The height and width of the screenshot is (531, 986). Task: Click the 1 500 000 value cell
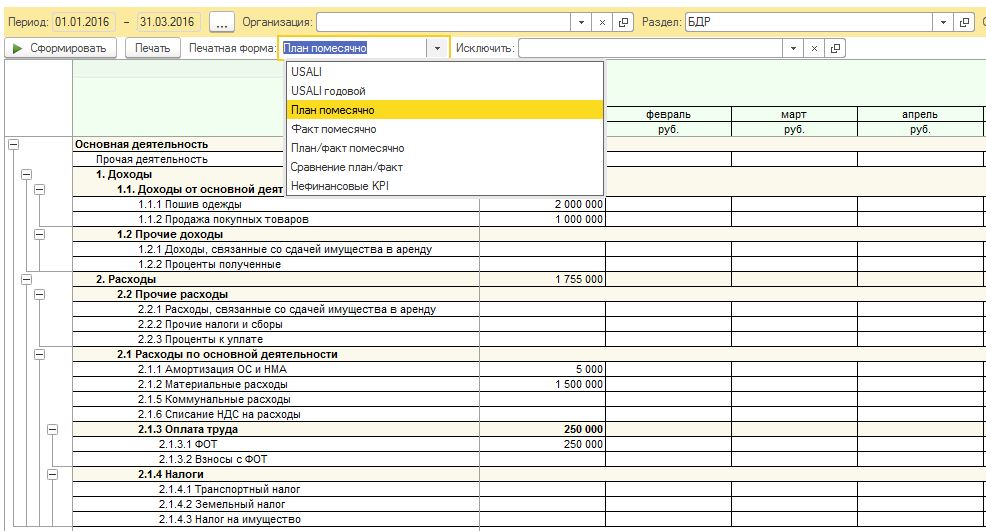(542, 384)
